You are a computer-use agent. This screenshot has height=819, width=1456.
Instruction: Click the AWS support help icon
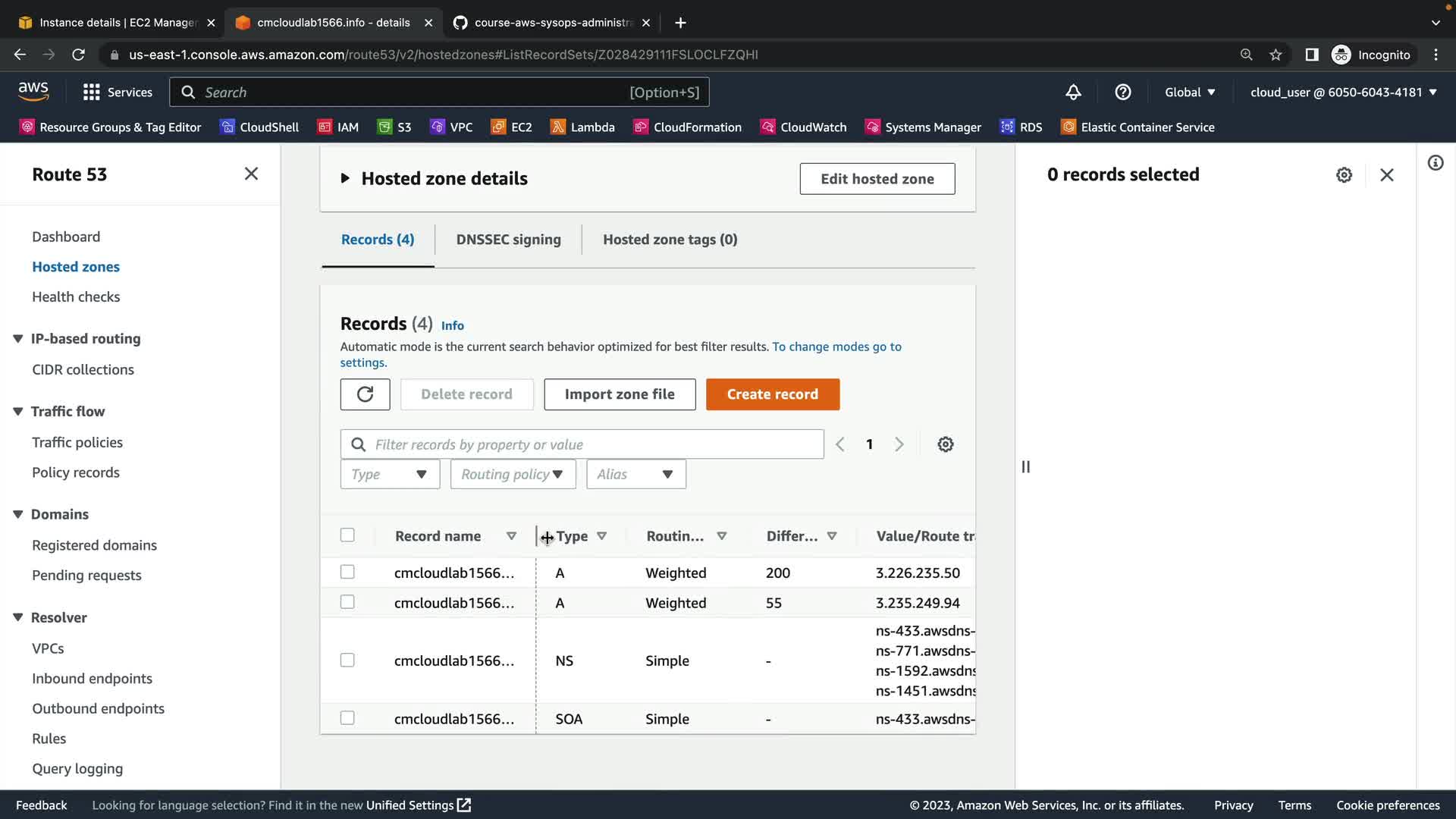click(x=1123, y=93)
